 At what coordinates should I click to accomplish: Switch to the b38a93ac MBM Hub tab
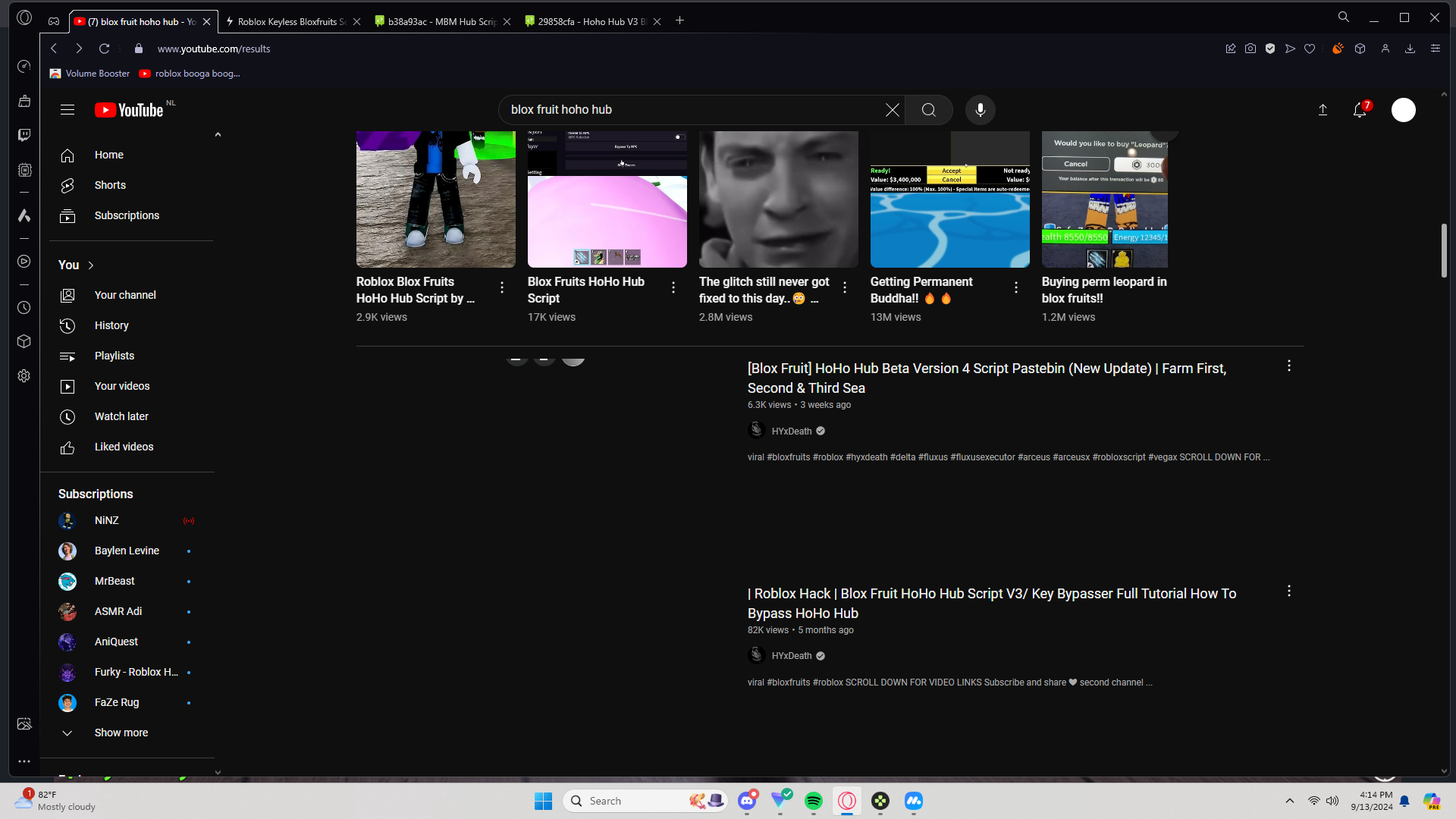(x=443, y=21)
